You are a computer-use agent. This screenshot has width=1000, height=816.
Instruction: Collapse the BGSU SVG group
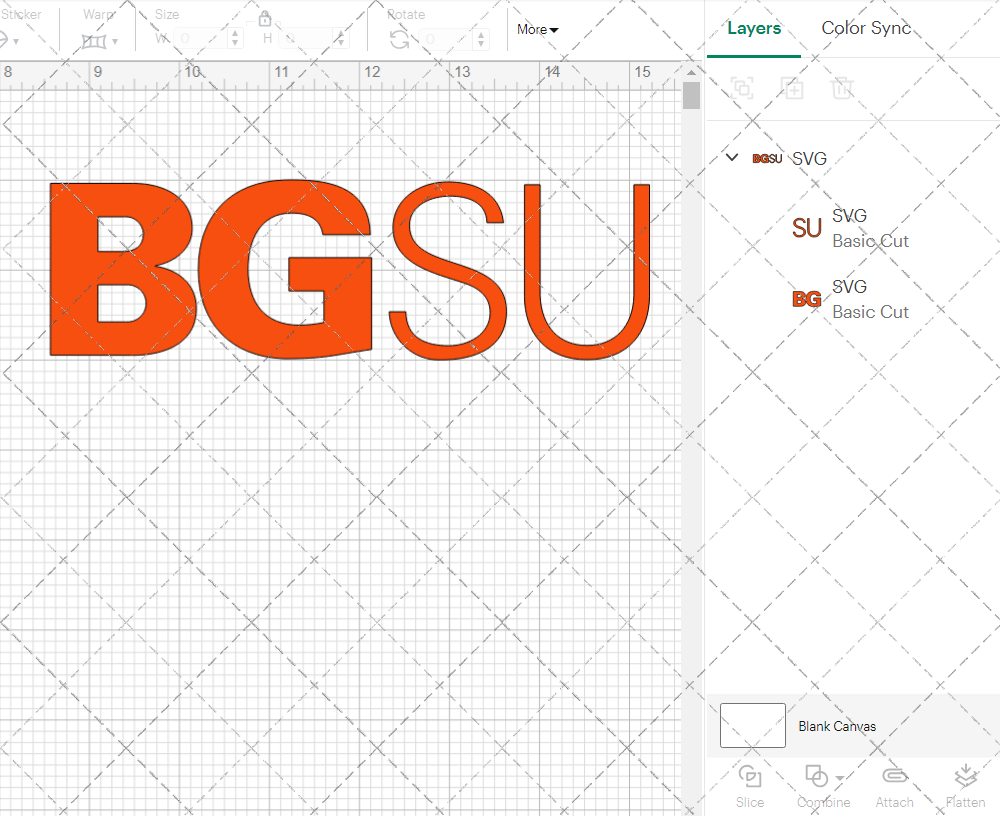[731, 157]
